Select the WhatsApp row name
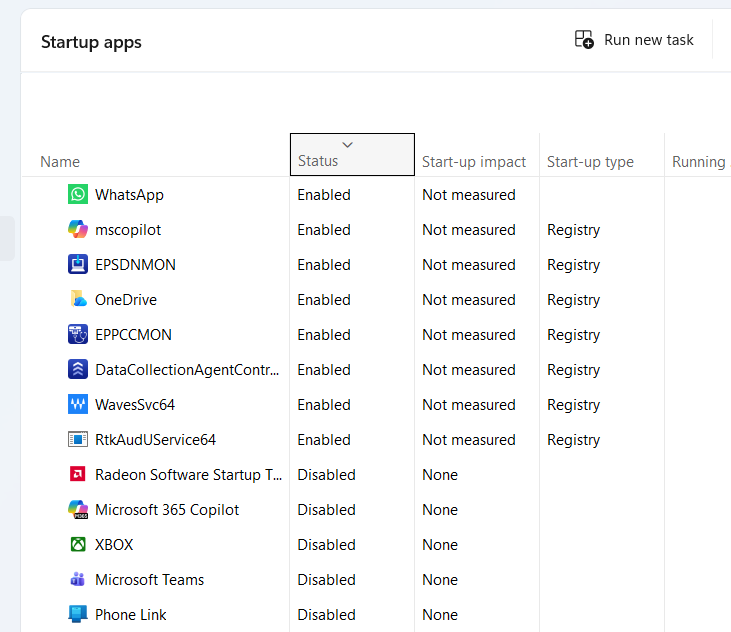 [129, 195]
